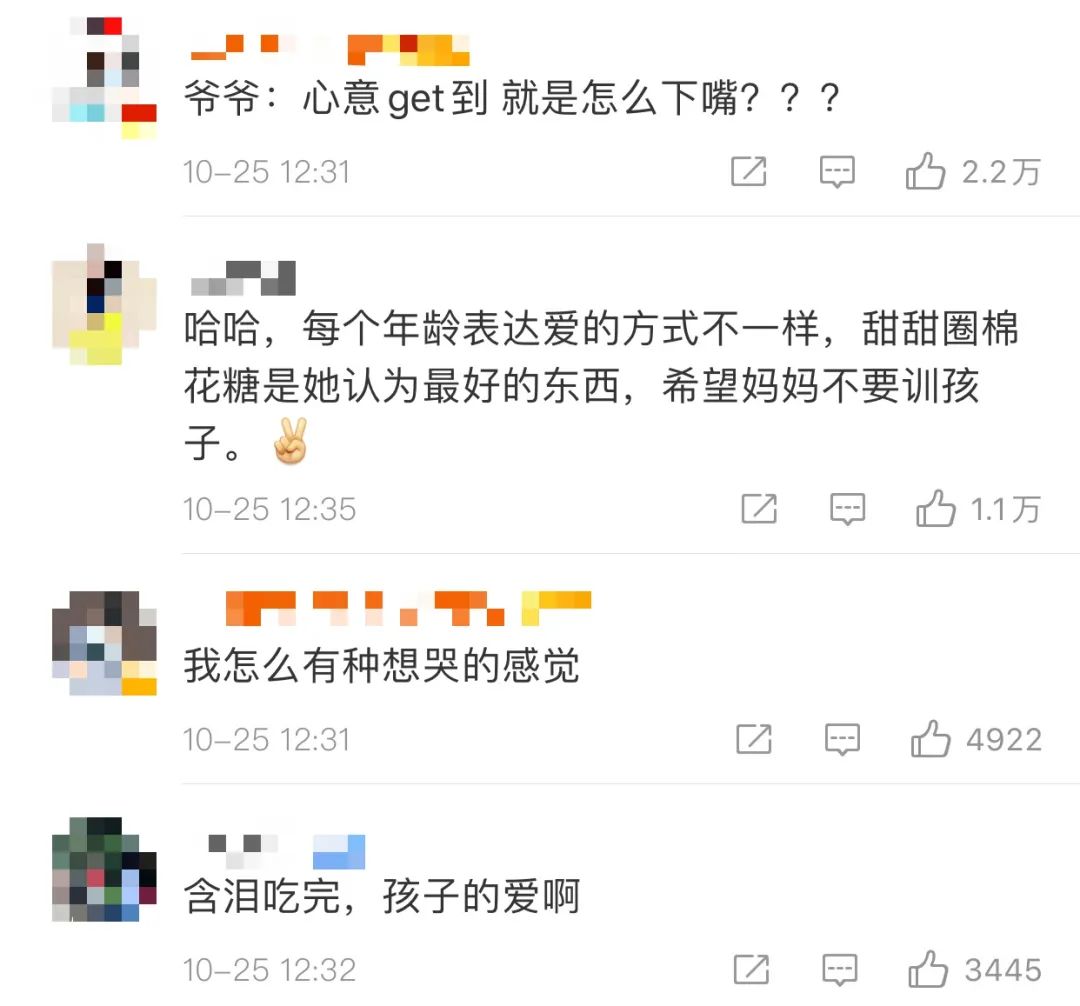Repost the 含泪吃完，孩子的爱啊 comment
Viewport: 1080px width, 1006px height.
(751, 970)
